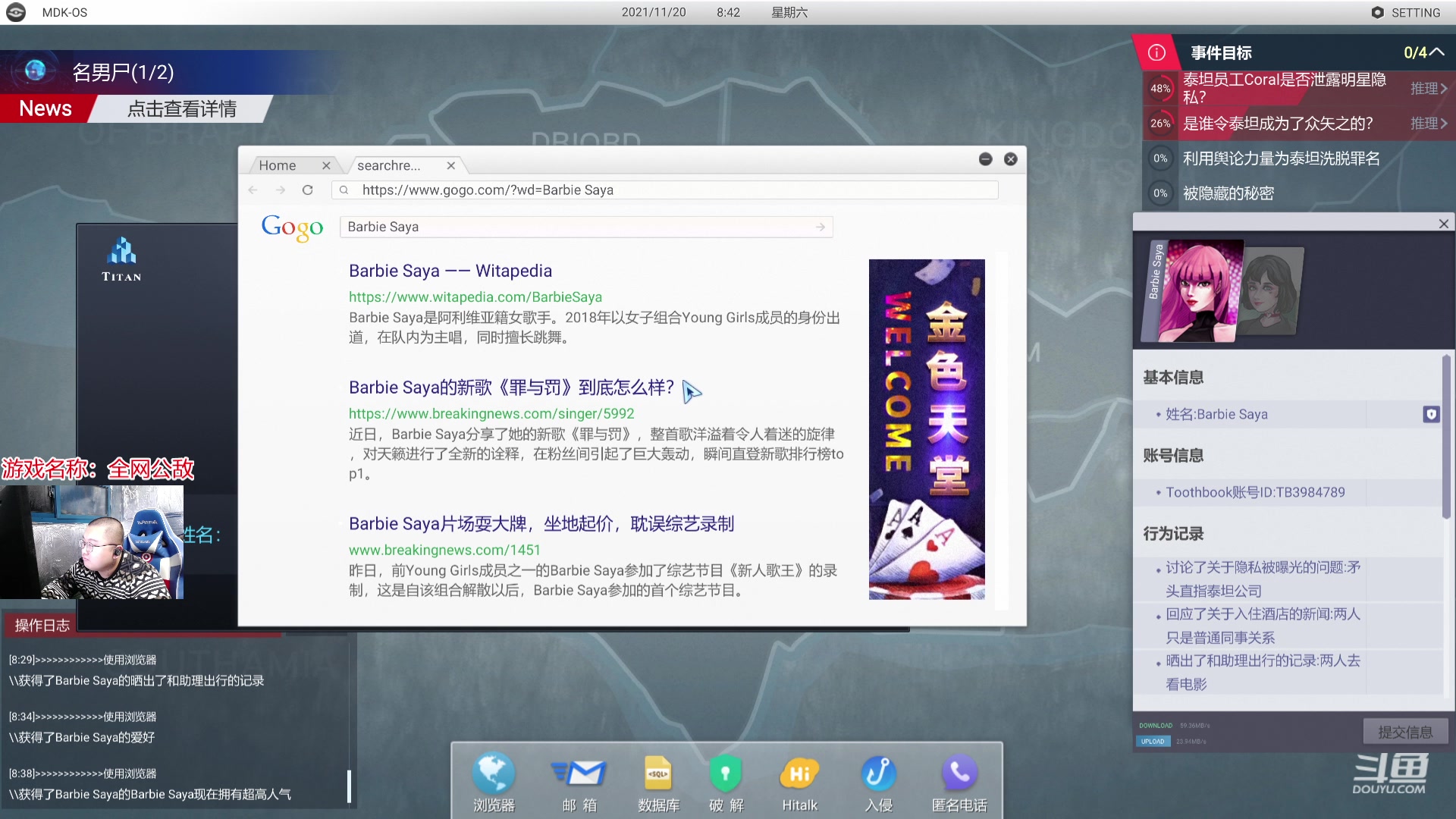Start the 入侵 intrusion tool
1456x819 pixels.
coord(878,783)
